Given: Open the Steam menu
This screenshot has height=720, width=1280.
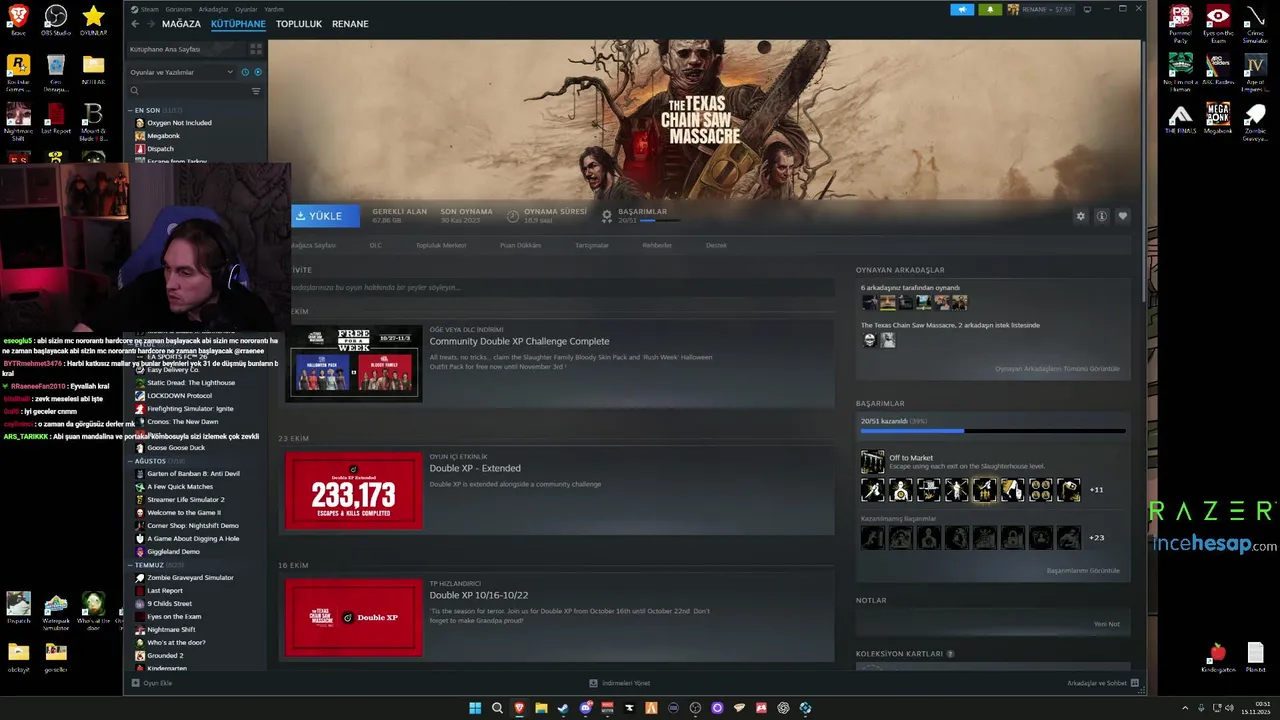Looking at the screenshot, I should [x=145, y=9].
